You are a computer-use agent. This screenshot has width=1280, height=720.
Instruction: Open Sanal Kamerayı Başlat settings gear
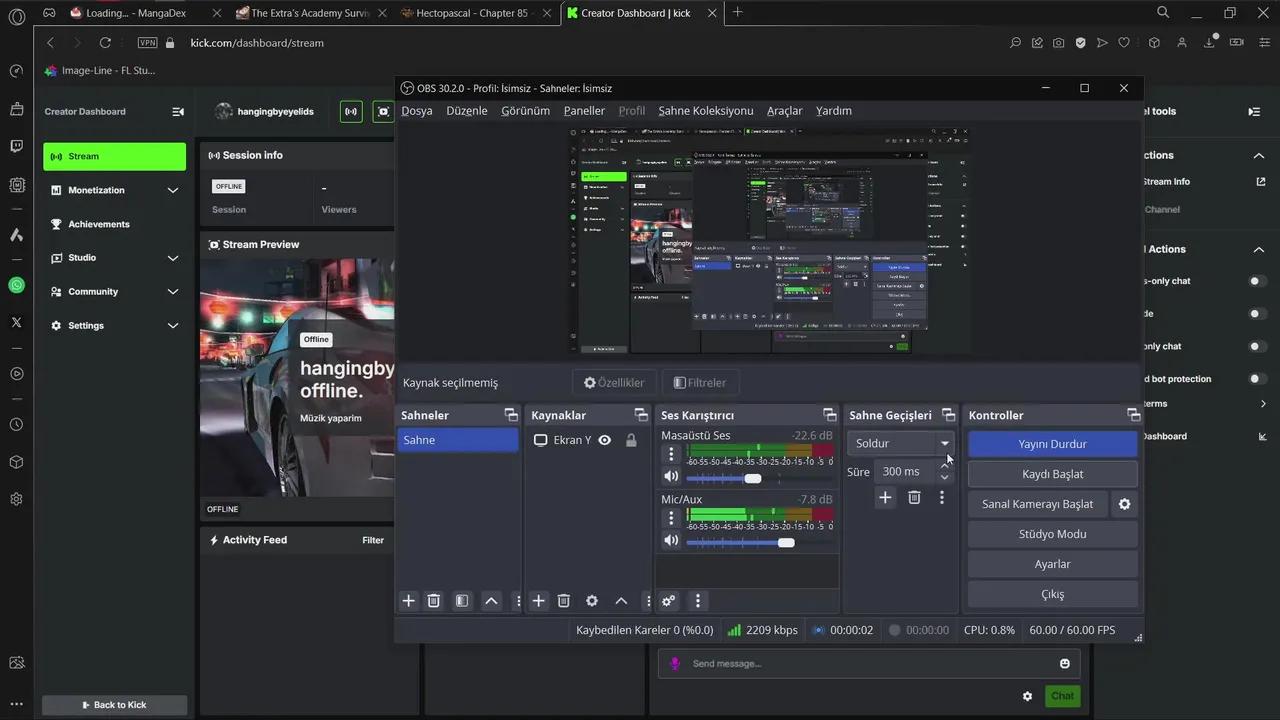coord(1124,504)
